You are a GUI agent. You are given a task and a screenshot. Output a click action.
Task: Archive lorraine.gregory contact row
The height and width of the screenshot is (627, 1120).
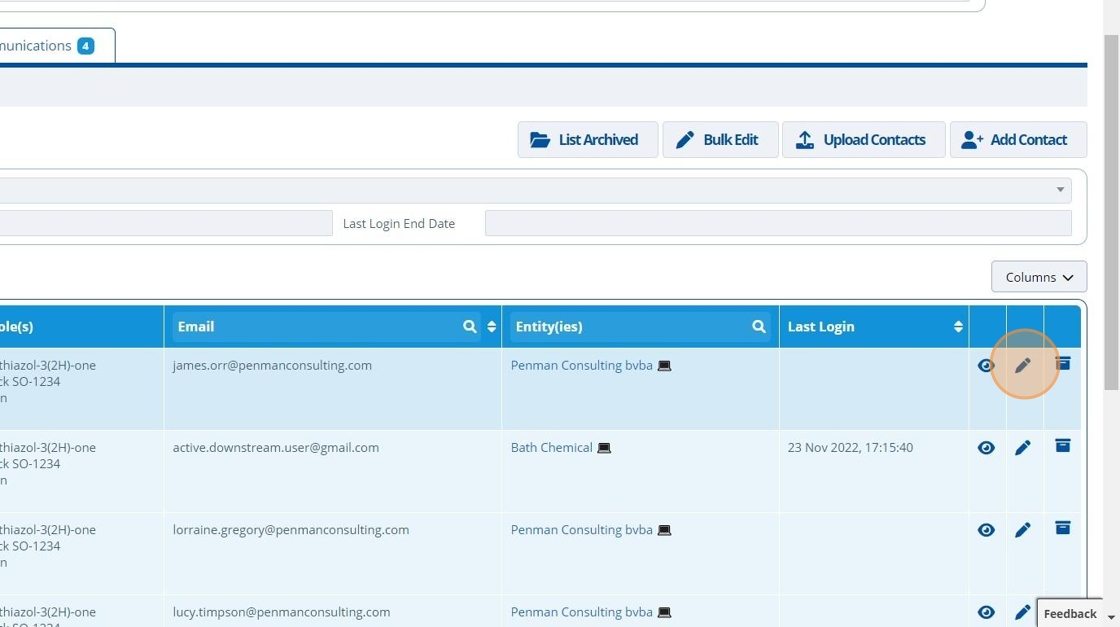pos(1063,528)
